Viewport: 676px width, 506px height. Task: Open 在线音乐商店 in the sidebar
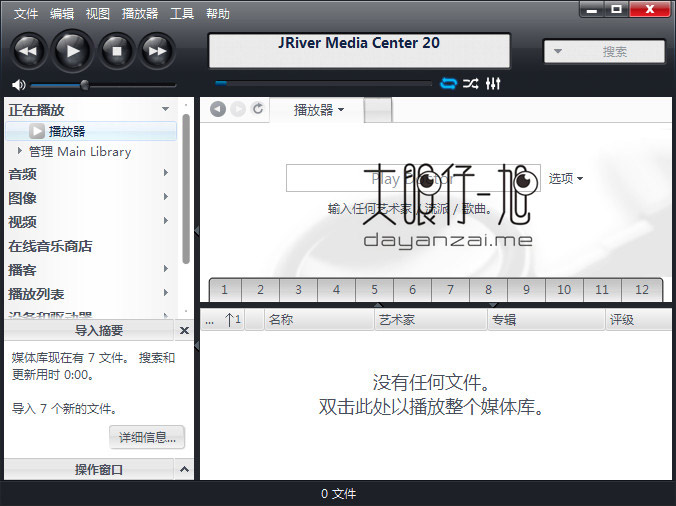pos(50,246)
